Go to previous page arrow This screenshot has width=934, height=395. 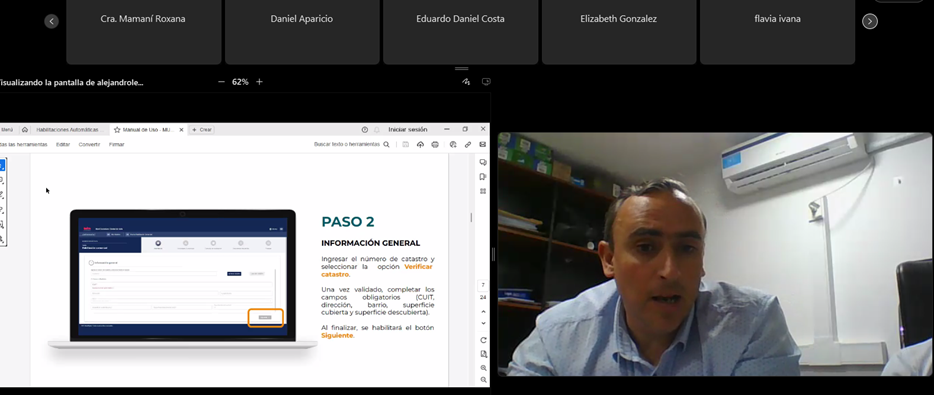484,312
